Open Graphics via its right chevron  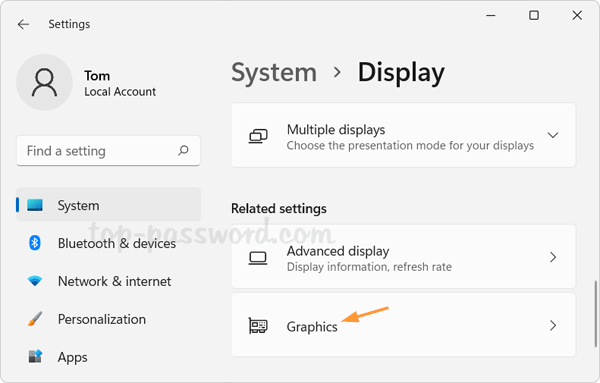(x=553, y=326)
